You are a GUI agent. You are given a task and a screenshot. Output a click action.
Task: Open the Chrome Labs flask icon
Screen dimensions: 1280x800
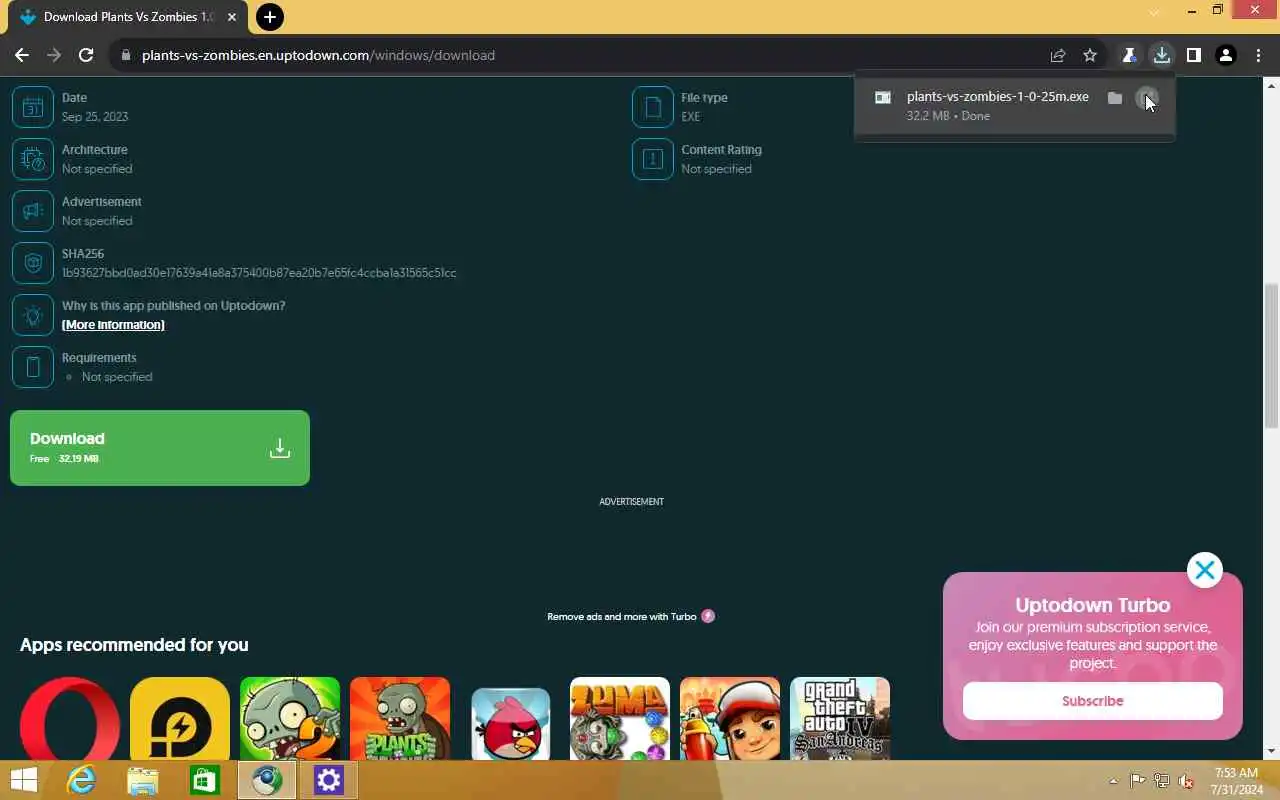[x=1129, y=55]
